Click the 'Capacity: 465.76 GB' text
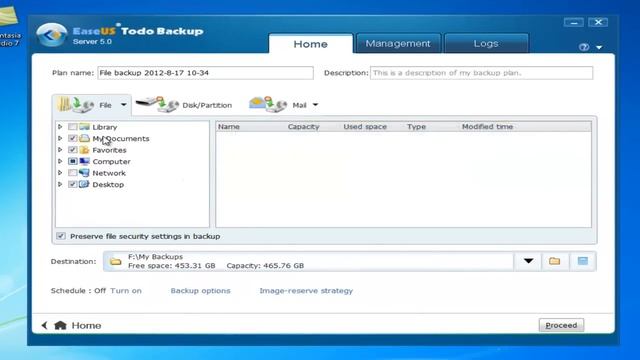The height and width of the screenshot is (360, 640). point(265,265)
